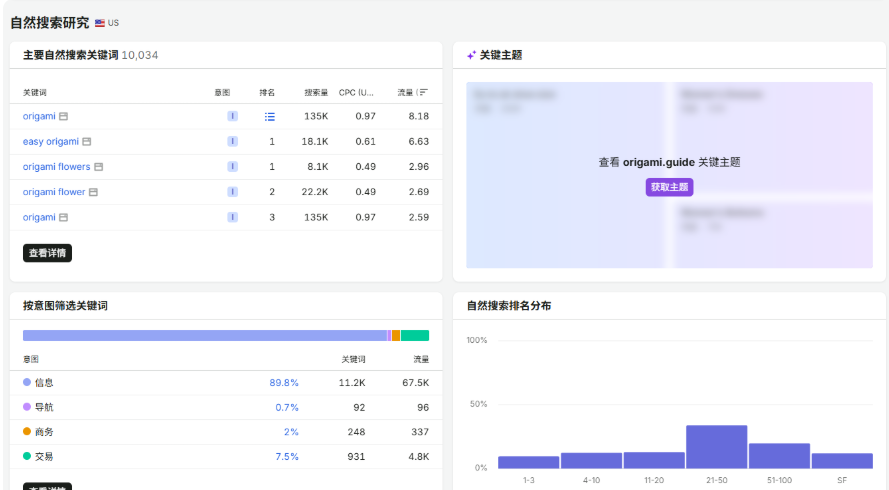
Task: Click the blue dot beside 信息
Action: [27, 382]
